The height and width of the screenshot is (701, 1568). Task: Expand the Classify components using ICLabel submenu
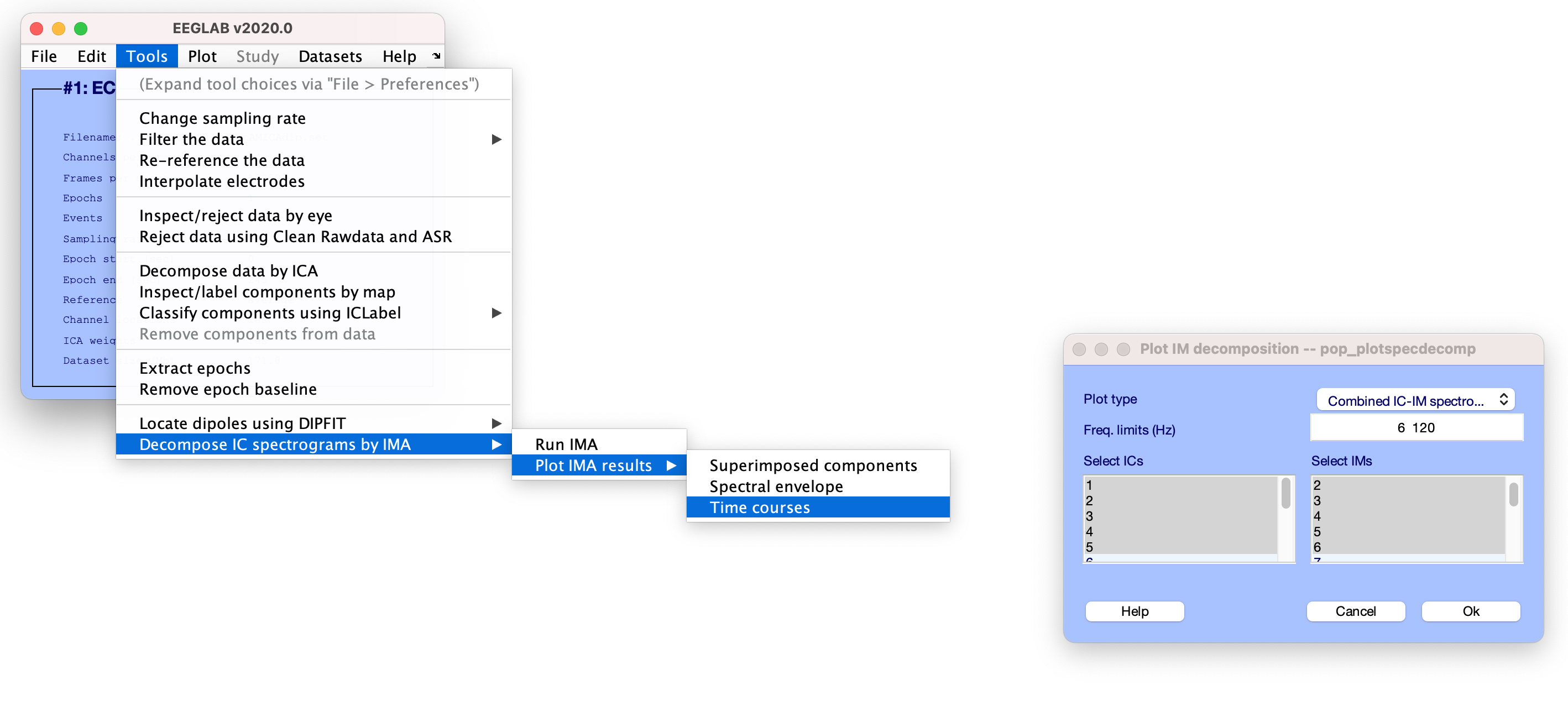click(496, 313)
